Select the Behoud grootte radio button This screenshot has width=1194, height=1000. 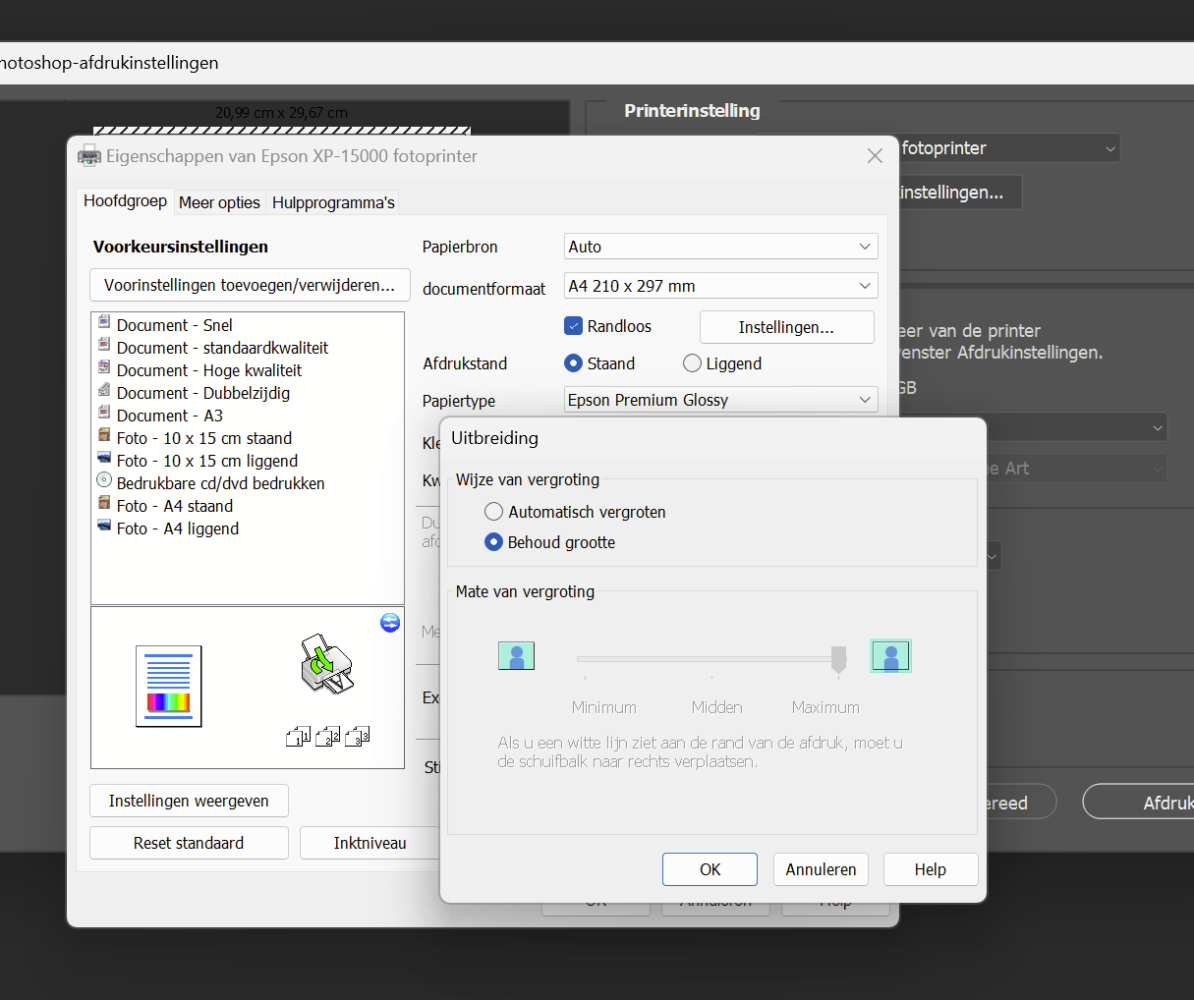tap(494, 543)
